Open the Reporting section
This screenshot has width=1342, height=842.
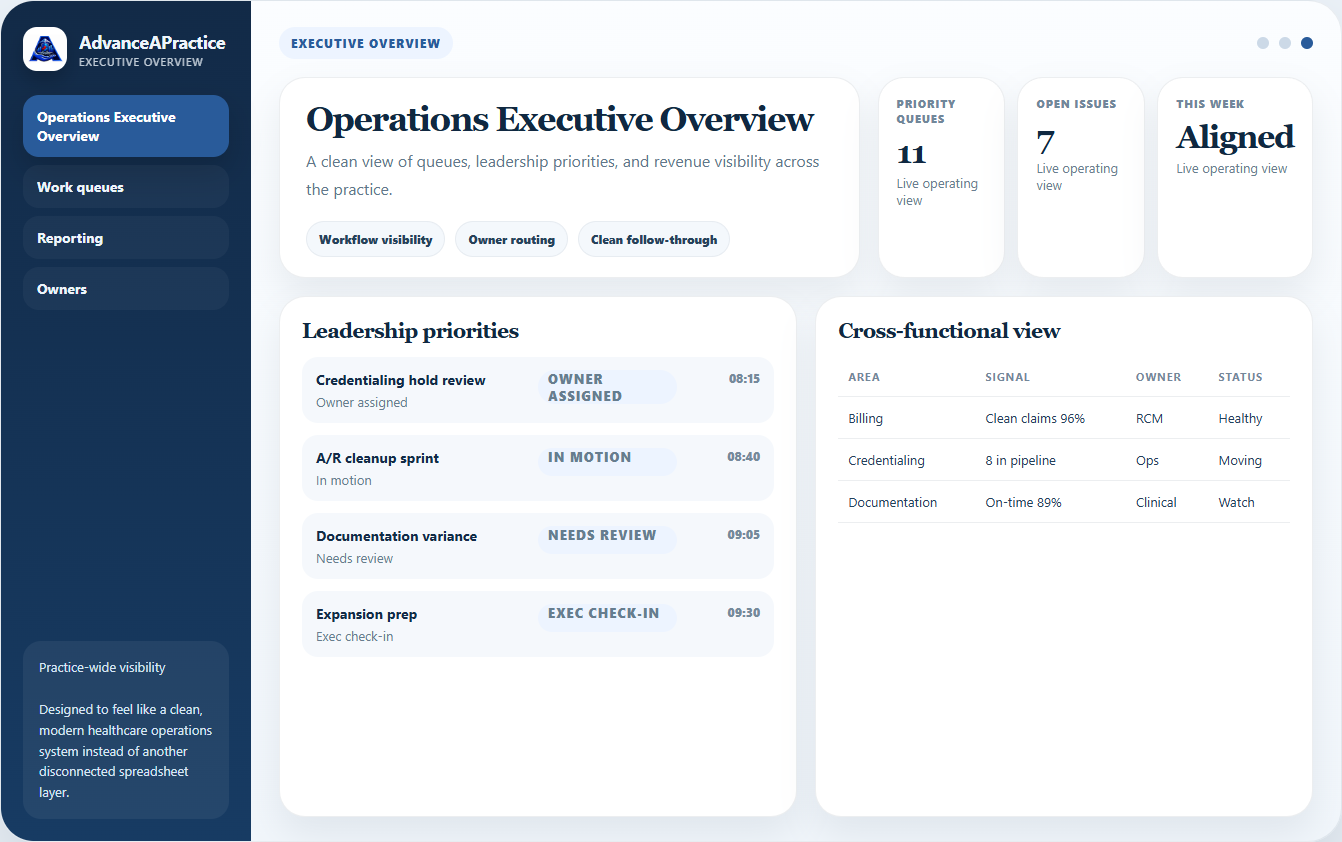coord(125,237)
